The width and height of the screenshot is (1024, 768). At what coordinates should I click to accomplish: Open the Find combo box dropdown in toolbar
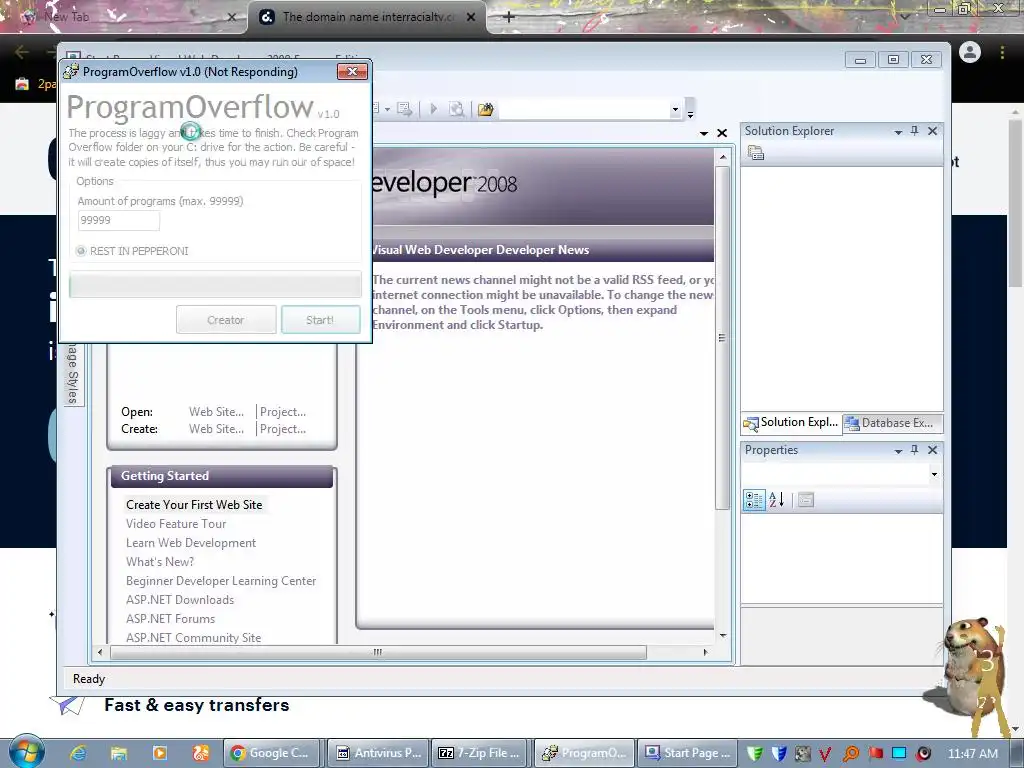click(x=675, y=110)
